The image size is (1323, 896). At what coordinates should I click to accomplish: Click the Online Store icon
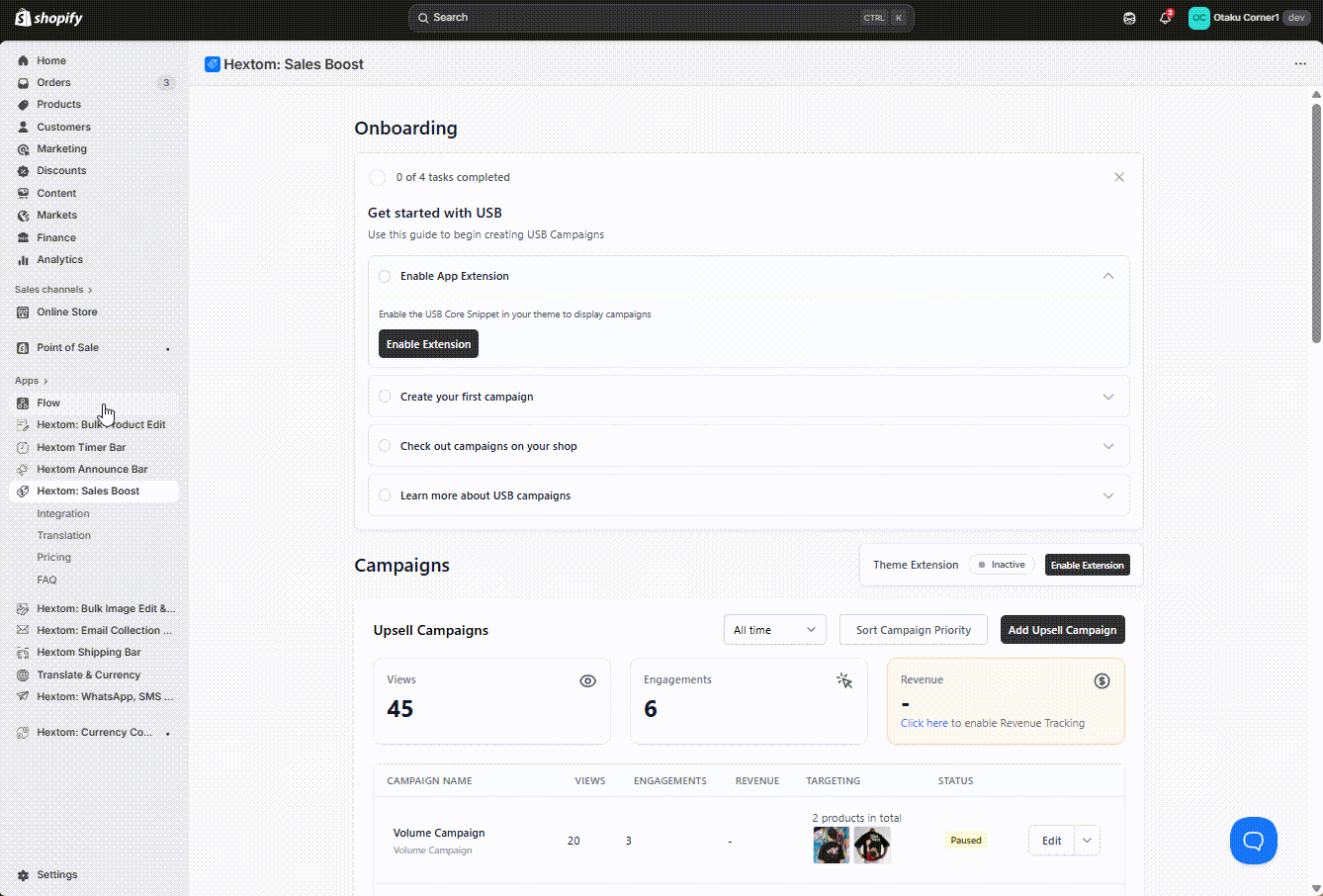pos(23,313)
